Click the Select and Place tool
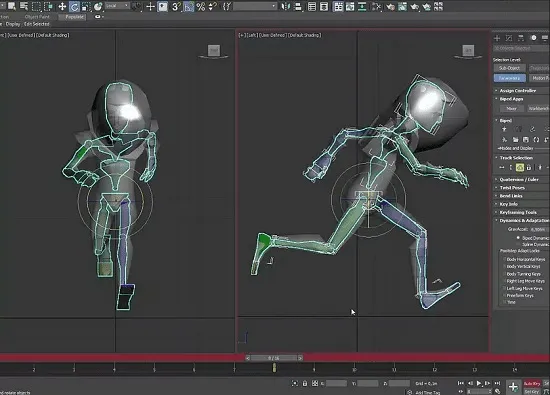This screenshot has width=550, height=395. tap(98, 6)
